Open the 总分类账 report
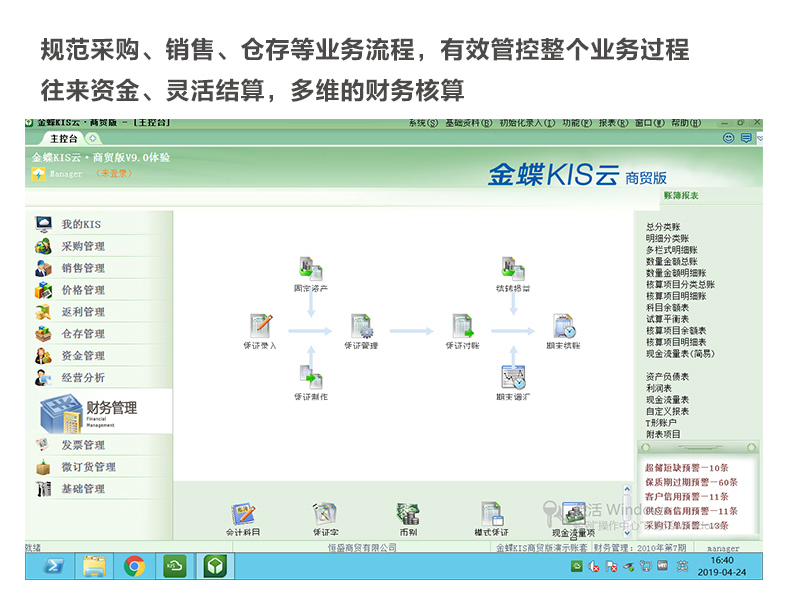 663,227
